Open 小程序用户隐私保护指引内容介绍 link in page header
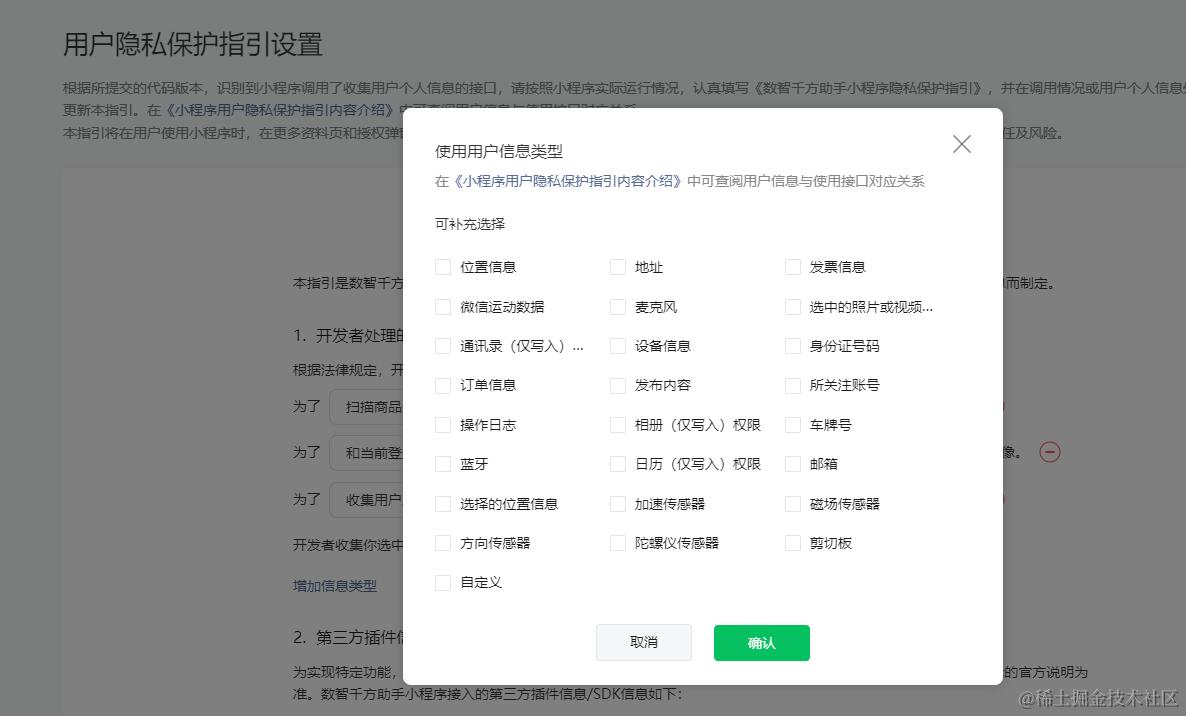 coord(280,110)
